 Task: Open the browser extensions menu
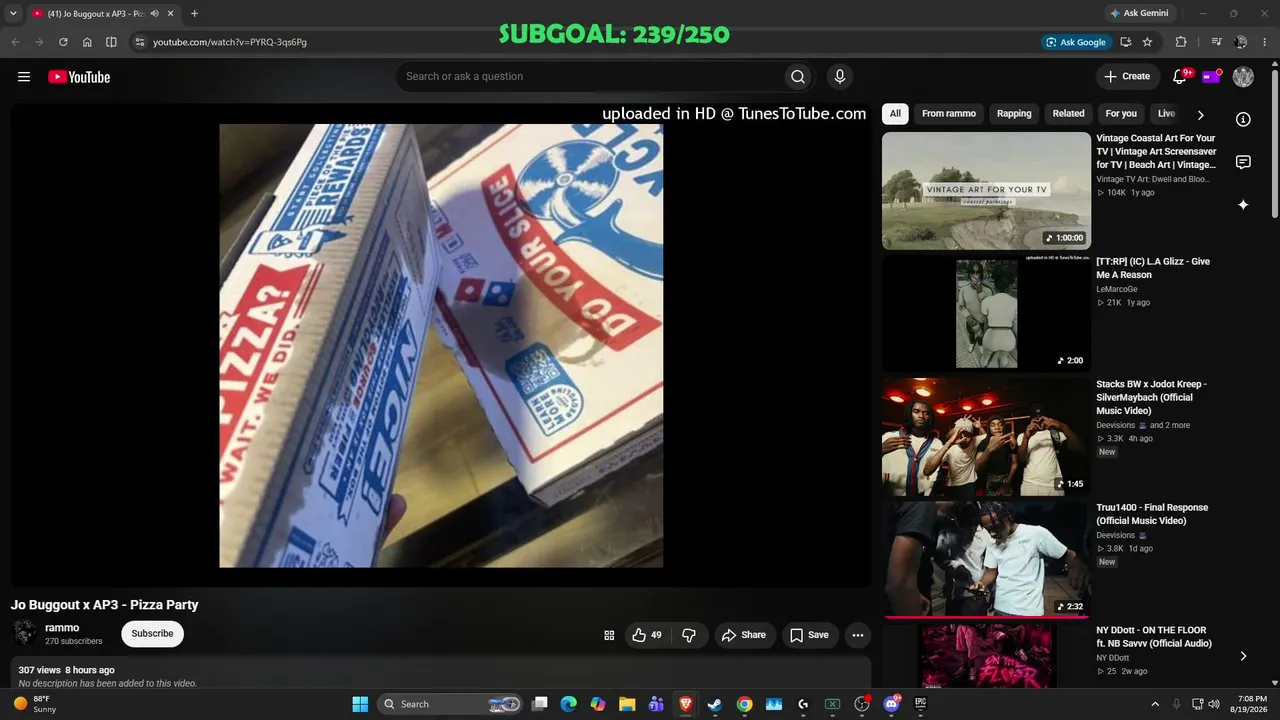tap(1181, 42)
